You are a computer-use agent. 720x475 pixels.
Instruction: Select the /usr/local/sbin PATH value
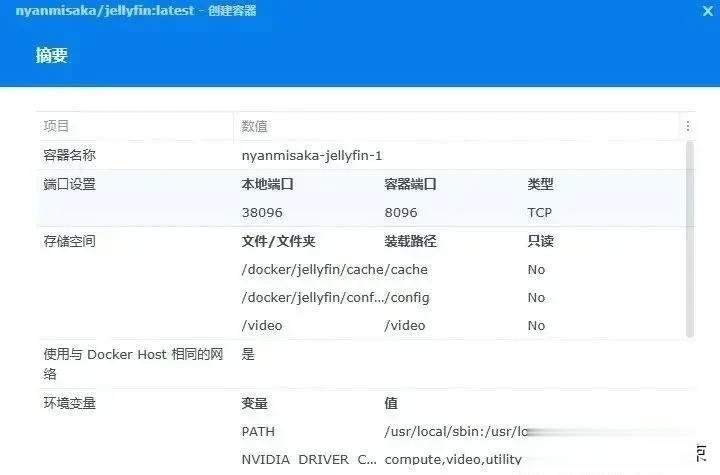tap(456, 432)
